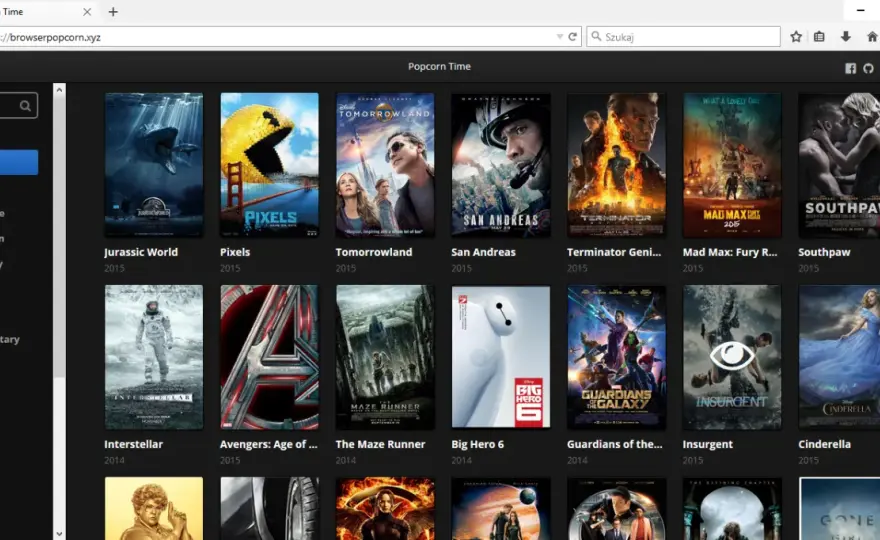The height and width of the screenshot is (540, 880).
Task: Open the Jurassic World poster
Action: (154, 164)
